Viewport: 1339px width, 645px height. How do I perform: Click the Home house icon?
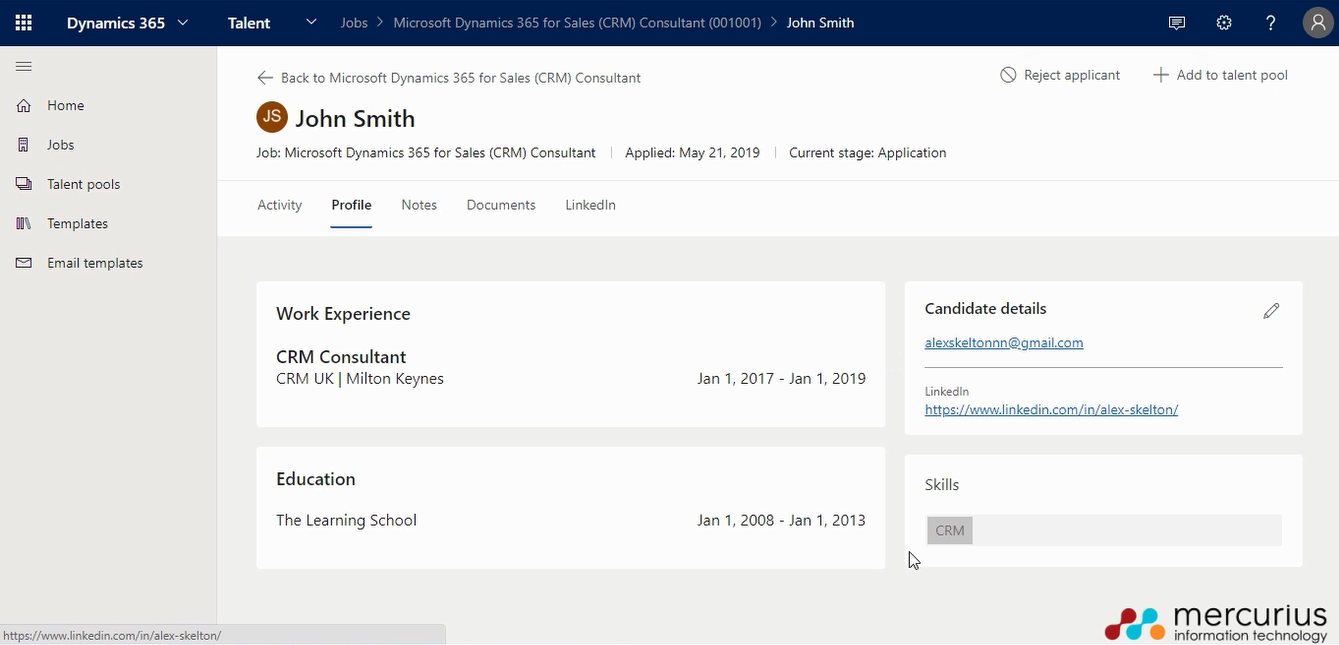pos(24,105)
